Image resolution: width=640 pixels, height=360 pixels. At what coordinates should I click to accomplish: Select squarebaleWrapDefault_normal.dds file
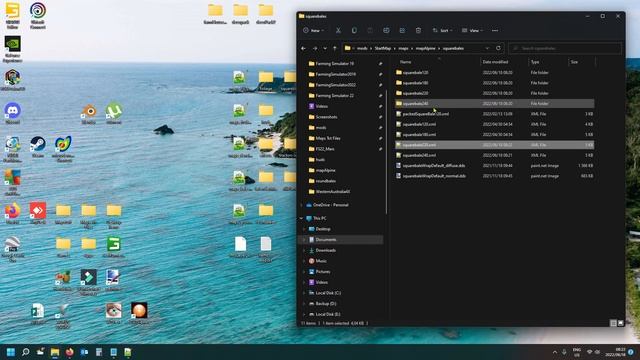[494, 176]
